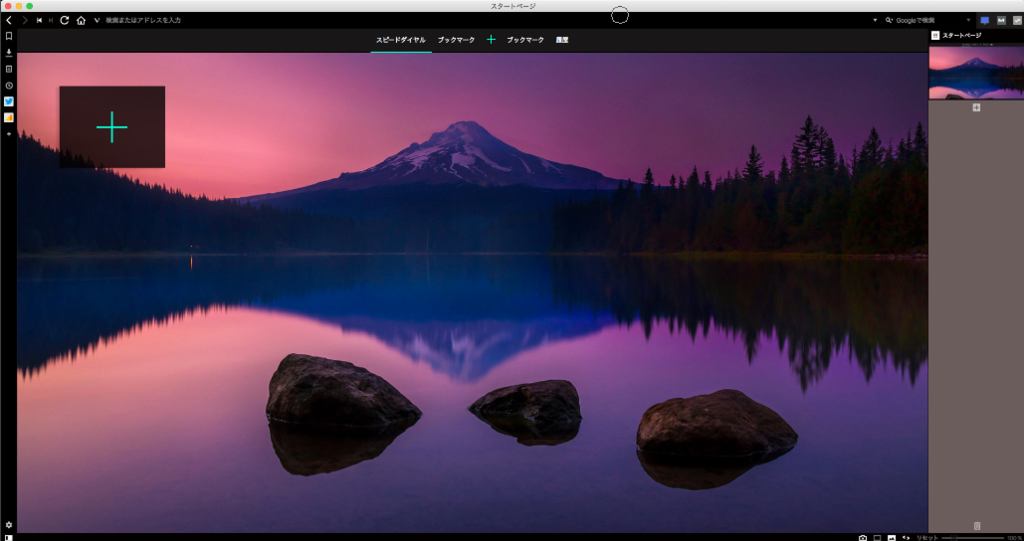Open the History panel

[x=8, y=86]
